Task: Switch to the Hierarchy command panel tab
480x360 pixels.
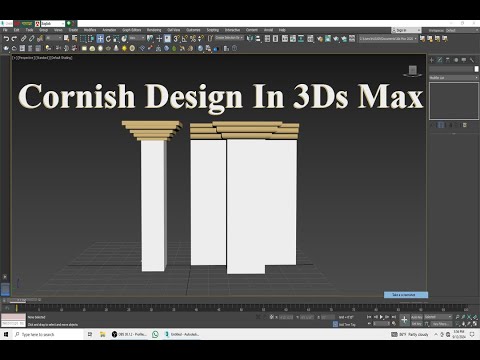Action: [448, 60]
